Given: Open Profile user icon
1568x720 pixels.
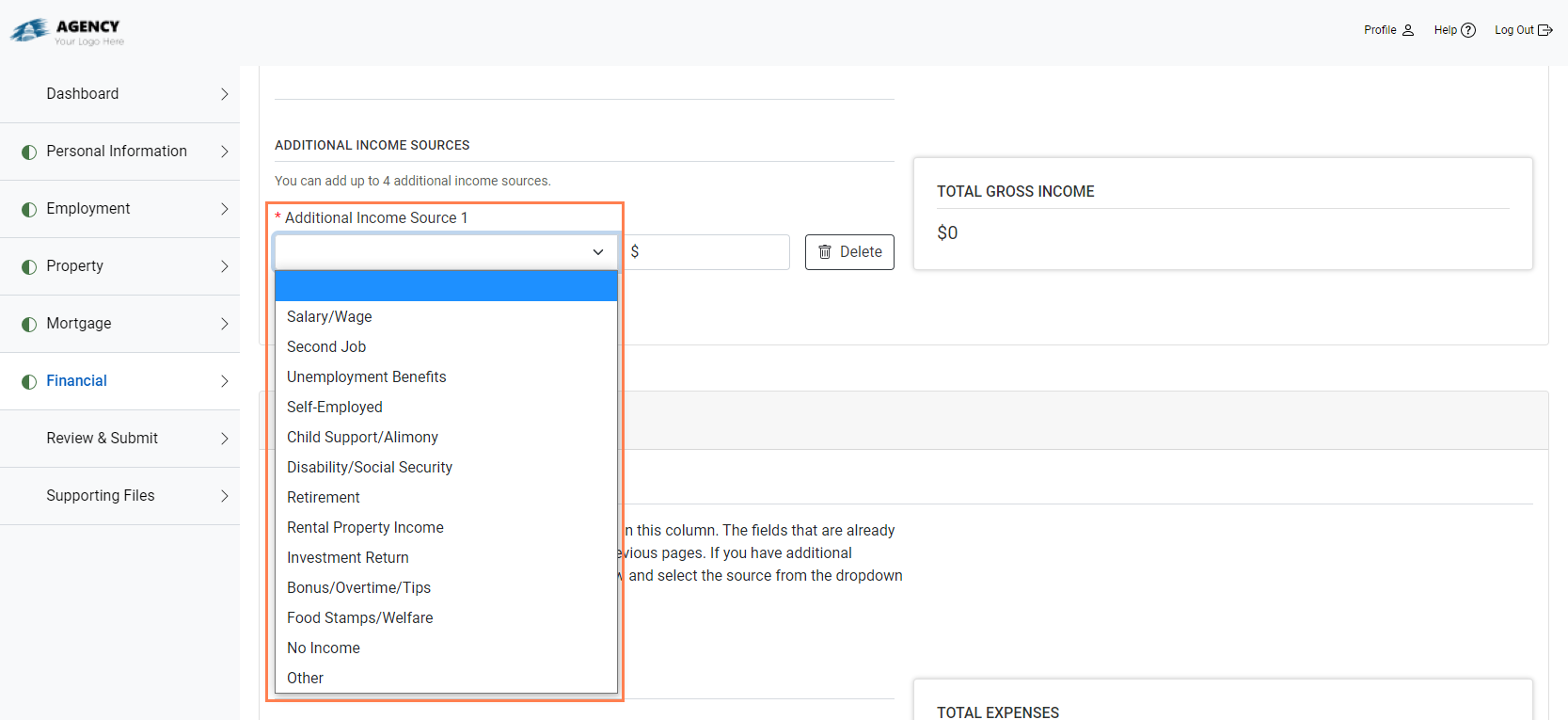Looking at the screenshot, I should coord(1407,30).
